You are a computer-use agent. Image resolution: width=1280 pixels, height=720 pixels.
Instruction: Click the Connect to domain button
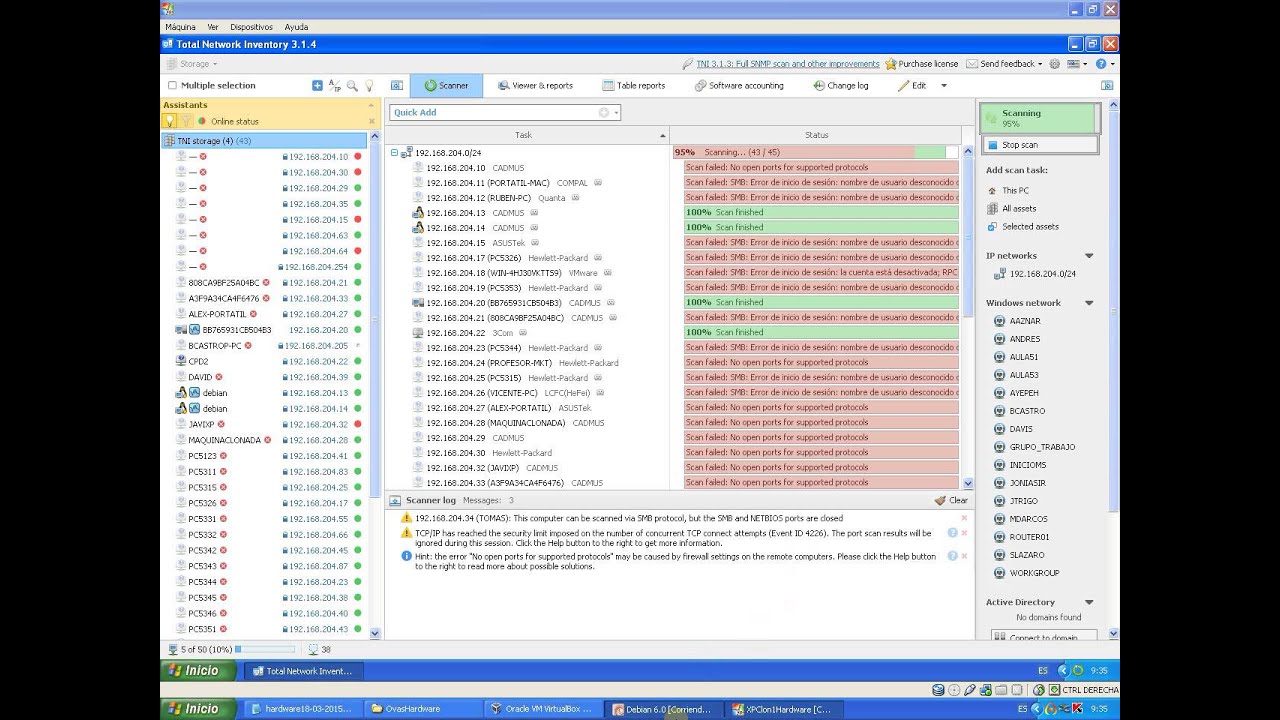[1044, 636]
